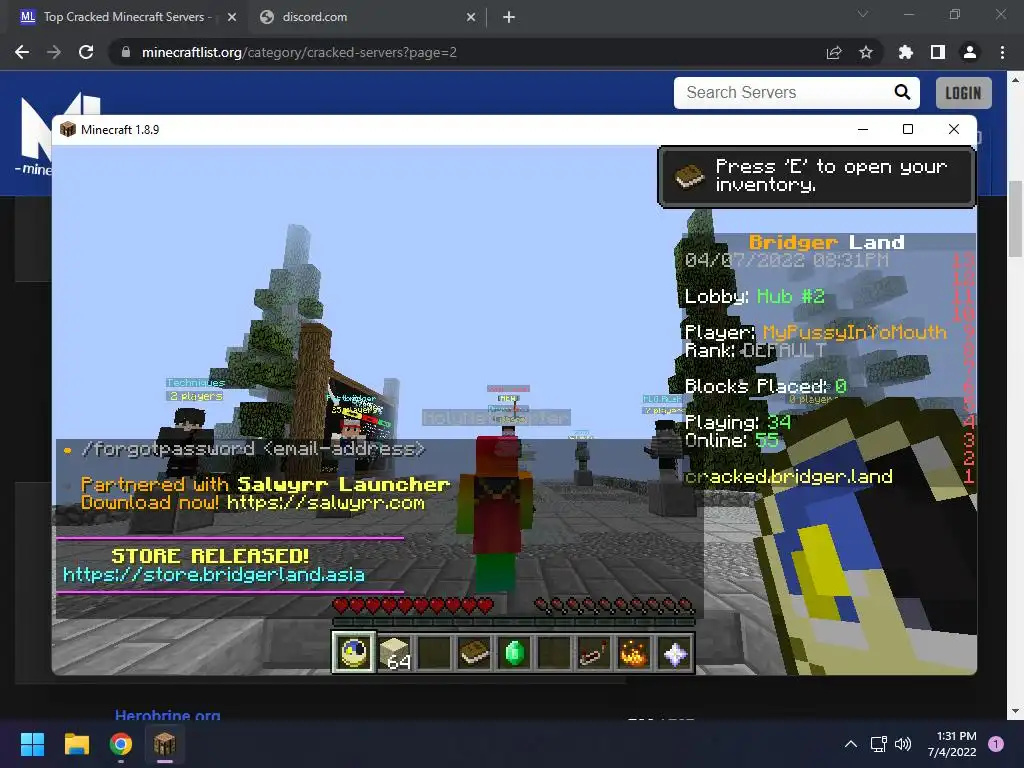Click the Blocks Placed: 0 scoreboard line
Screen dimensions: 1024x768
pyautogui.click(x=765, y=387)
